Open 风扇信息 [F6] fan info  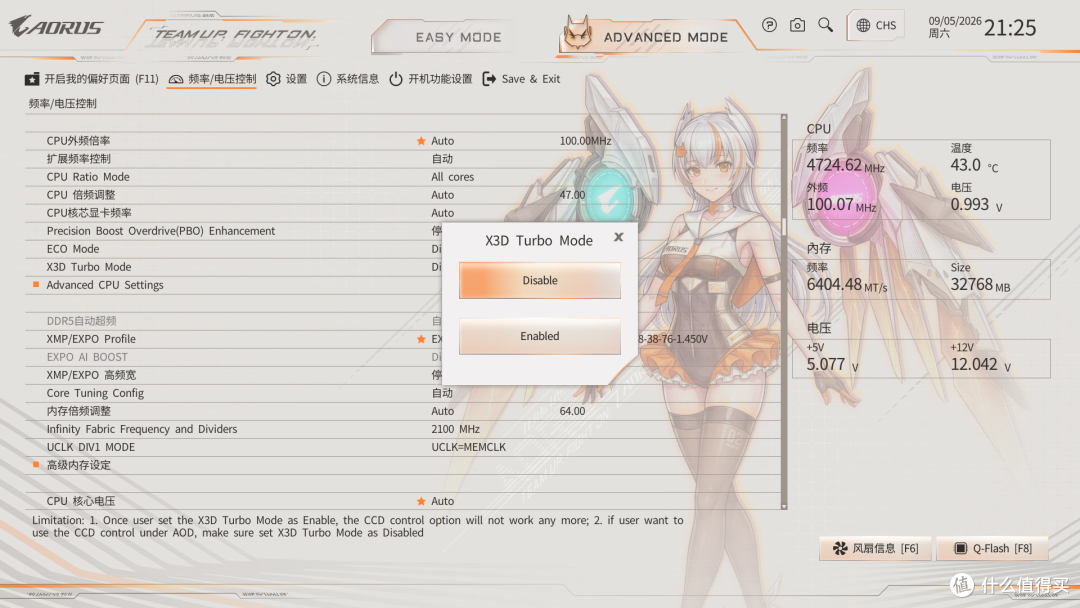tap(875, 548)
